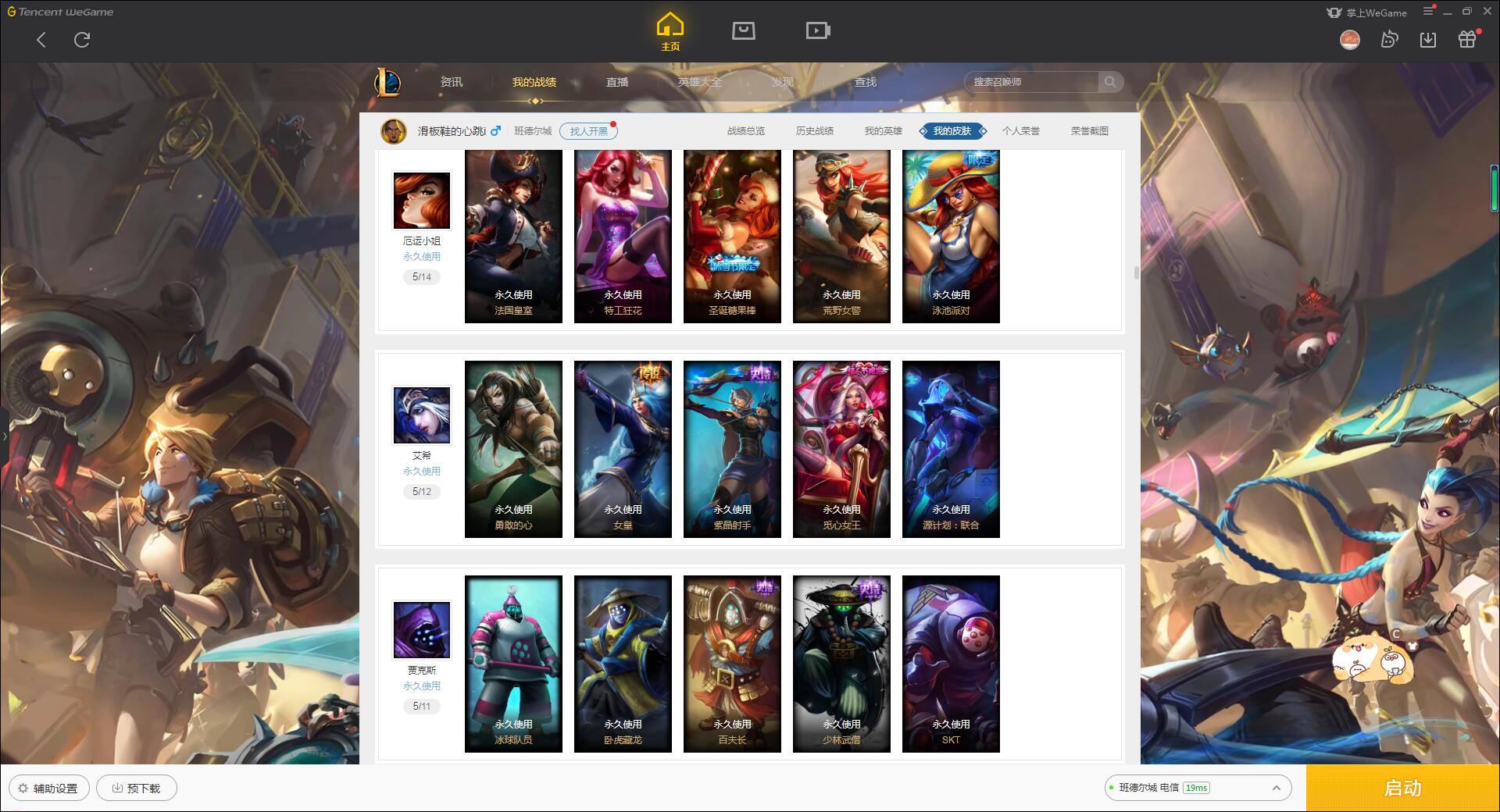Open the 历史战绩 sub-tab
This screenshot has width=1500, height=812.
tap(815, 131)
